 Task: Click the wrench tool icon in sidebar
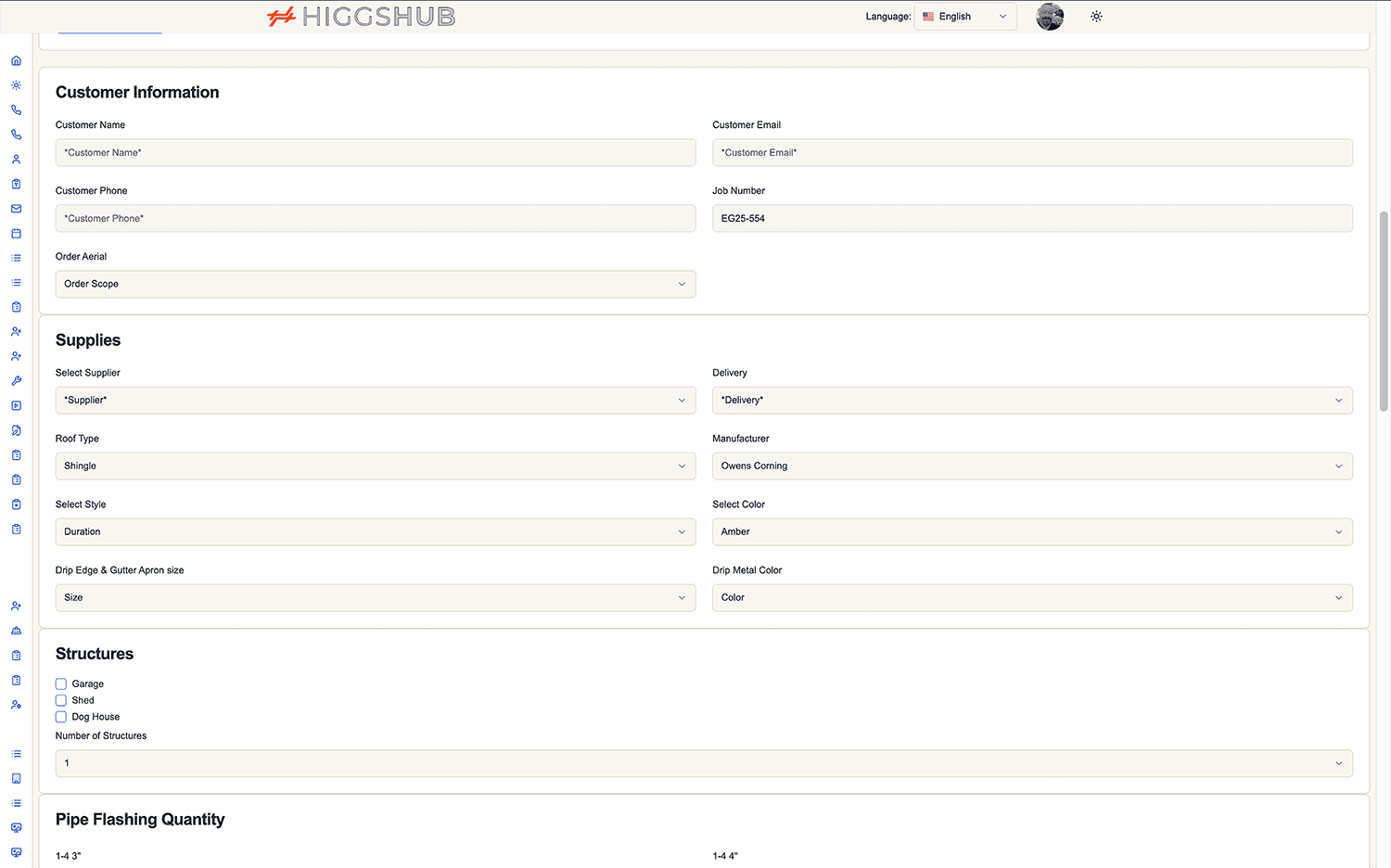point(16,380)
